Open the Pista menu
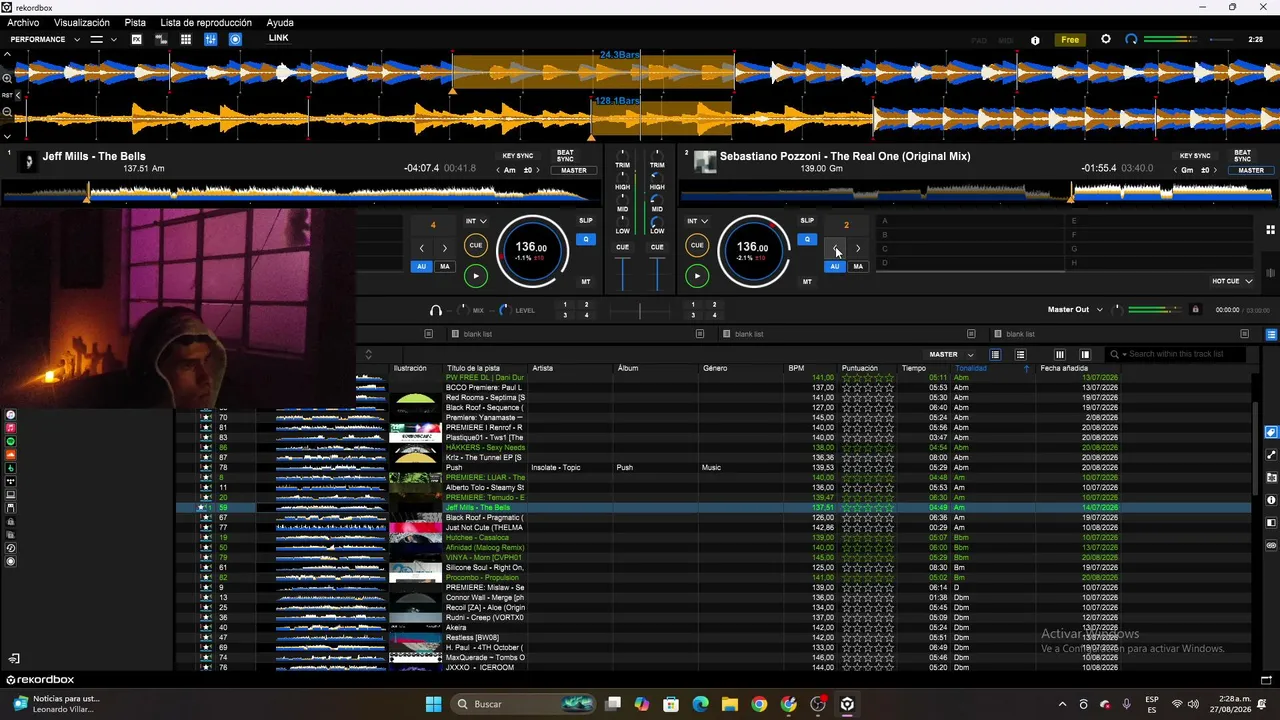1280x720 pixels. (x=135, y=22)
